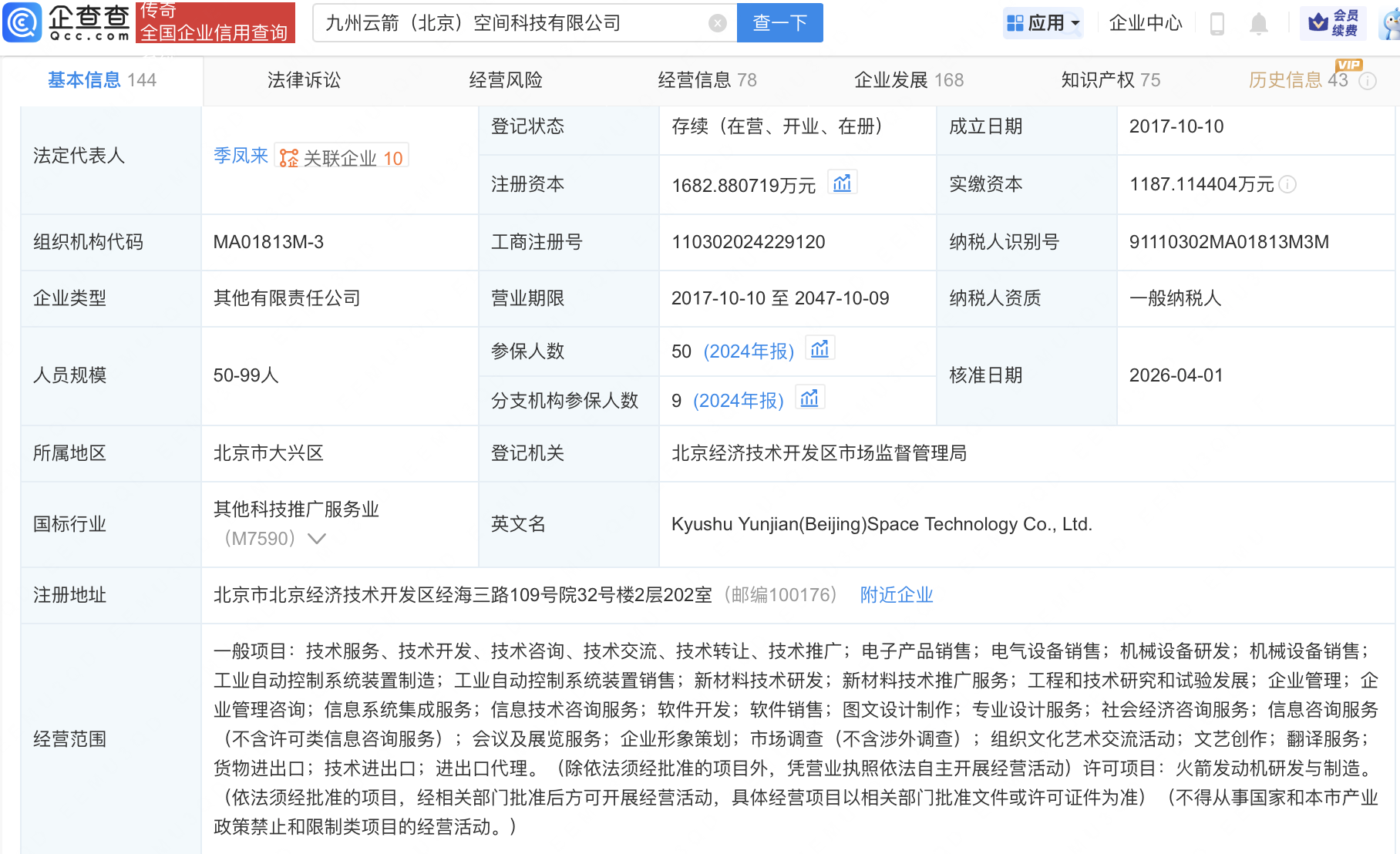1400x854 pixels.
Task: Click the notification bell icon
Action: 1257,23
